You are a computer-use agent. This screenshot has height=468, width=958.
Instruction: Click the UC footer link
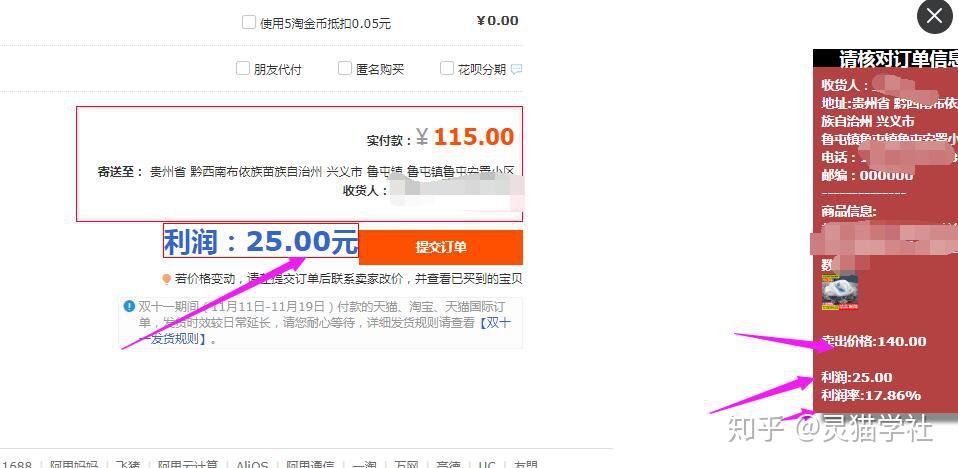point(487,465)
